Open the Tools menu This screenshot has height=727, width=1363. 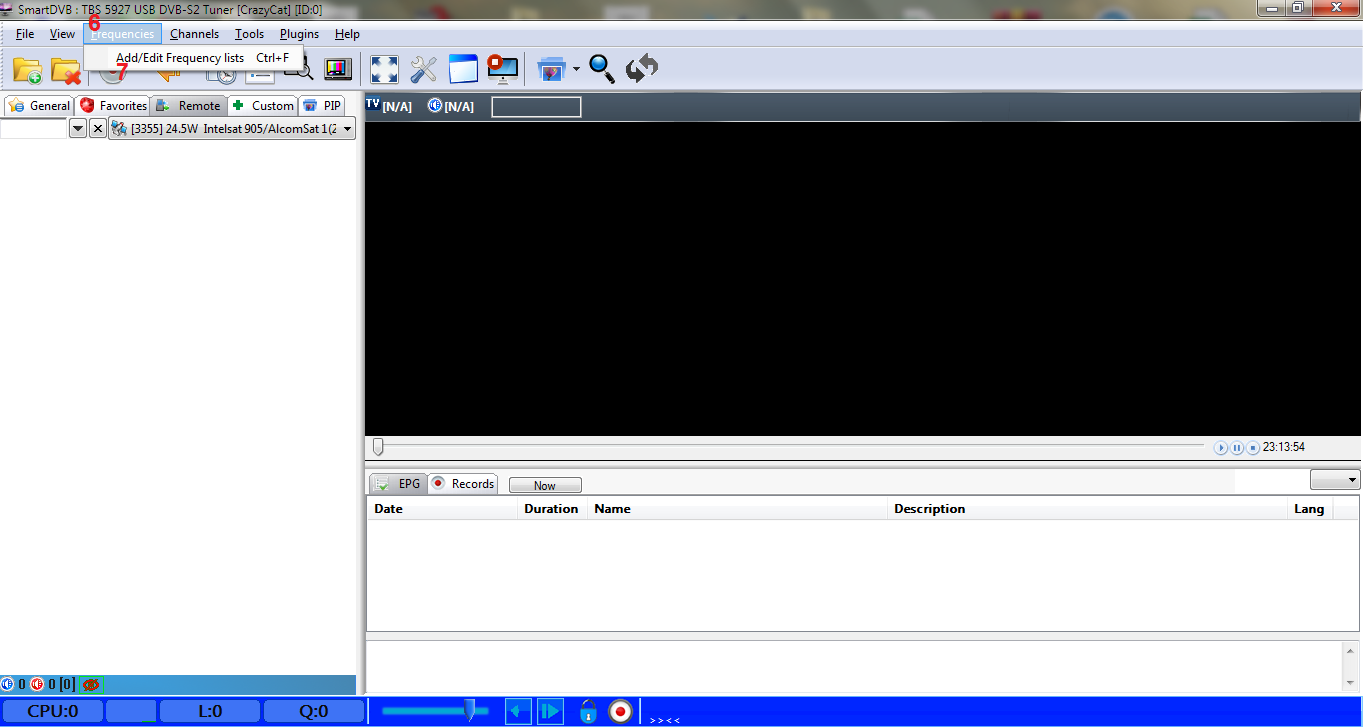[x=249, y=34]
